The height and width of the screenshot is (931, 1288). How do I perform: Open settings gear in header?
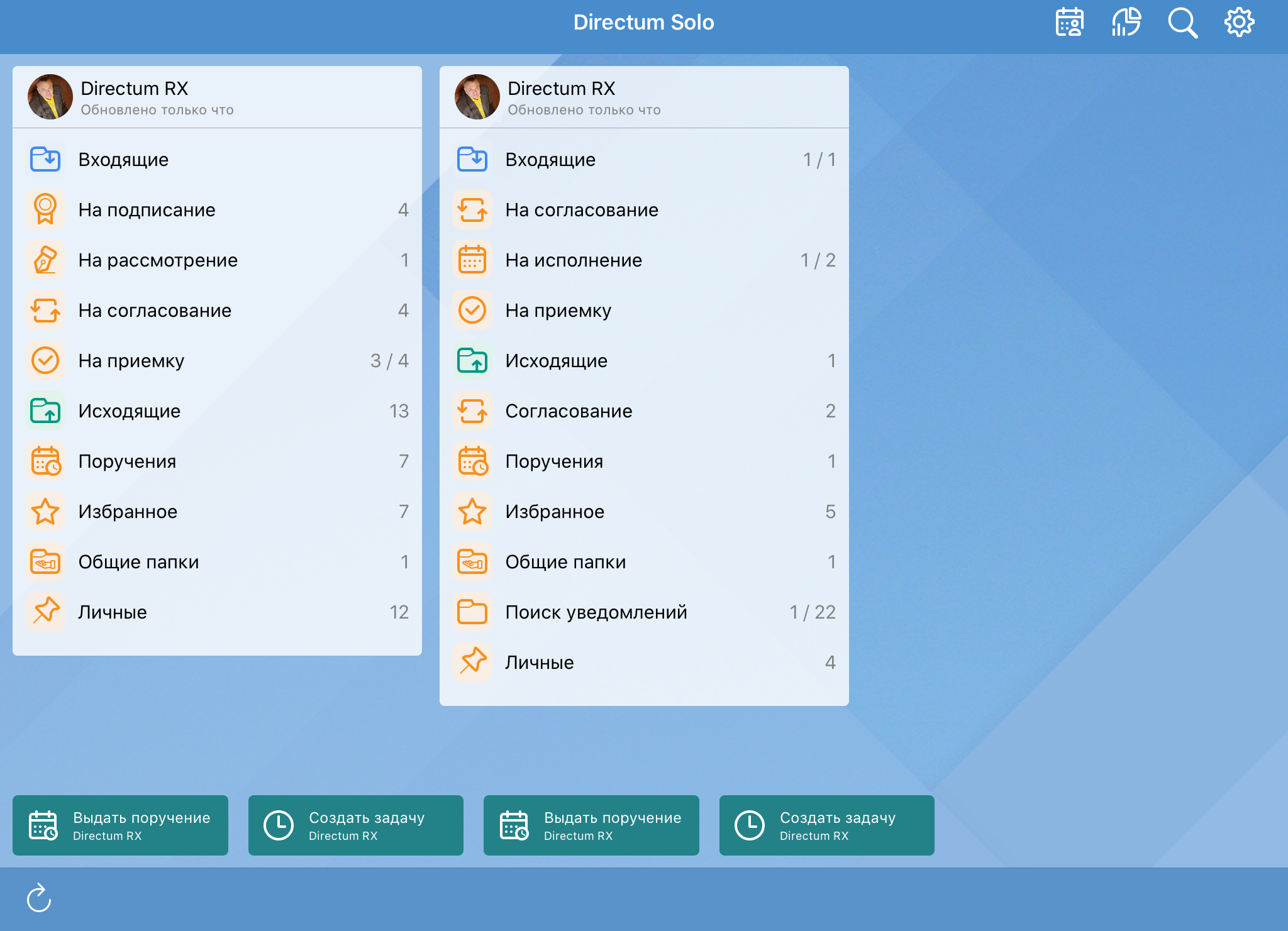(x=1239, y=23)
